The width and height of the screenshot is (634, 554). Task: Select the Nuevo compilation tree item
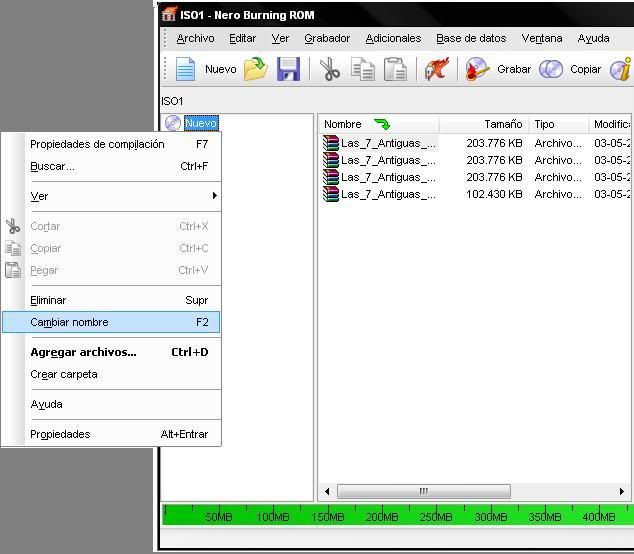tap(201, 123)
